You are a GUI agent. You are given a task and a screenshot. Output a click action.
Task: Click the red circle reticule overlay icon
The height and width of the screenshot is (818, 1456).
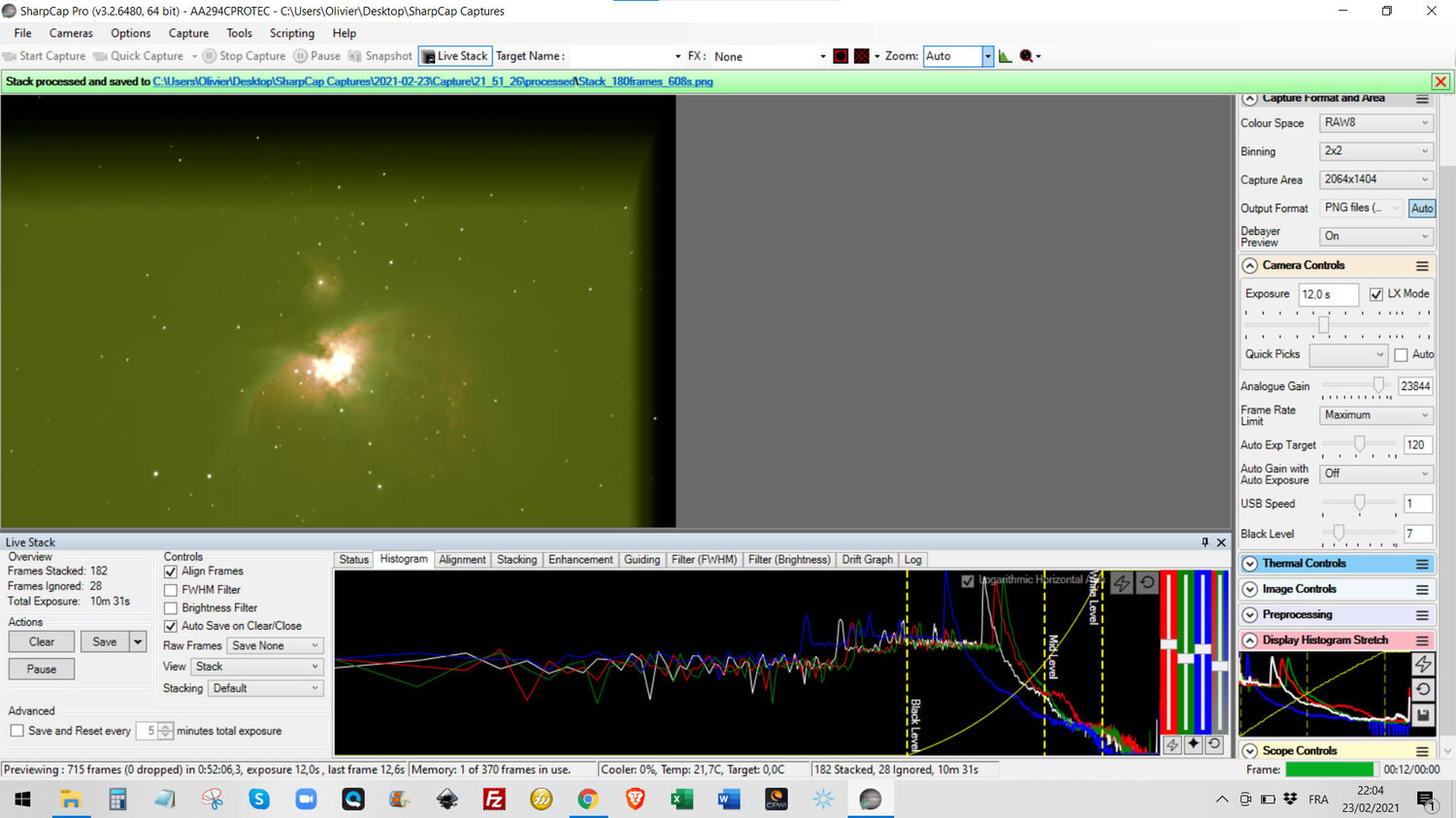click(841, 56)
